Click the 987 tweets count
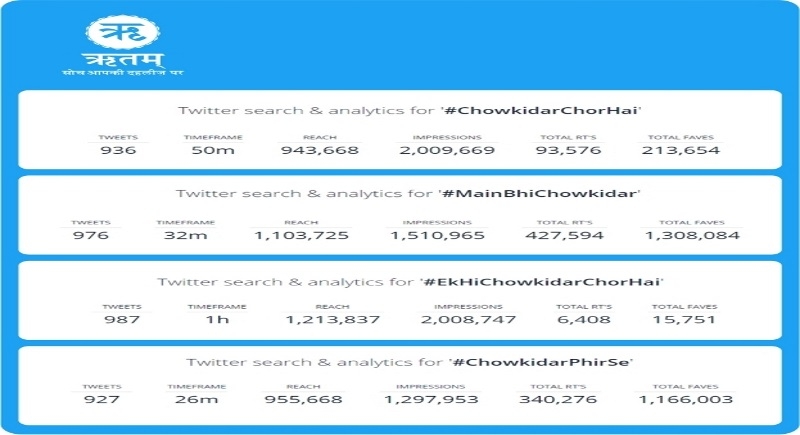Viewport: 800px width, 435px height. click(x=120, y=320)
